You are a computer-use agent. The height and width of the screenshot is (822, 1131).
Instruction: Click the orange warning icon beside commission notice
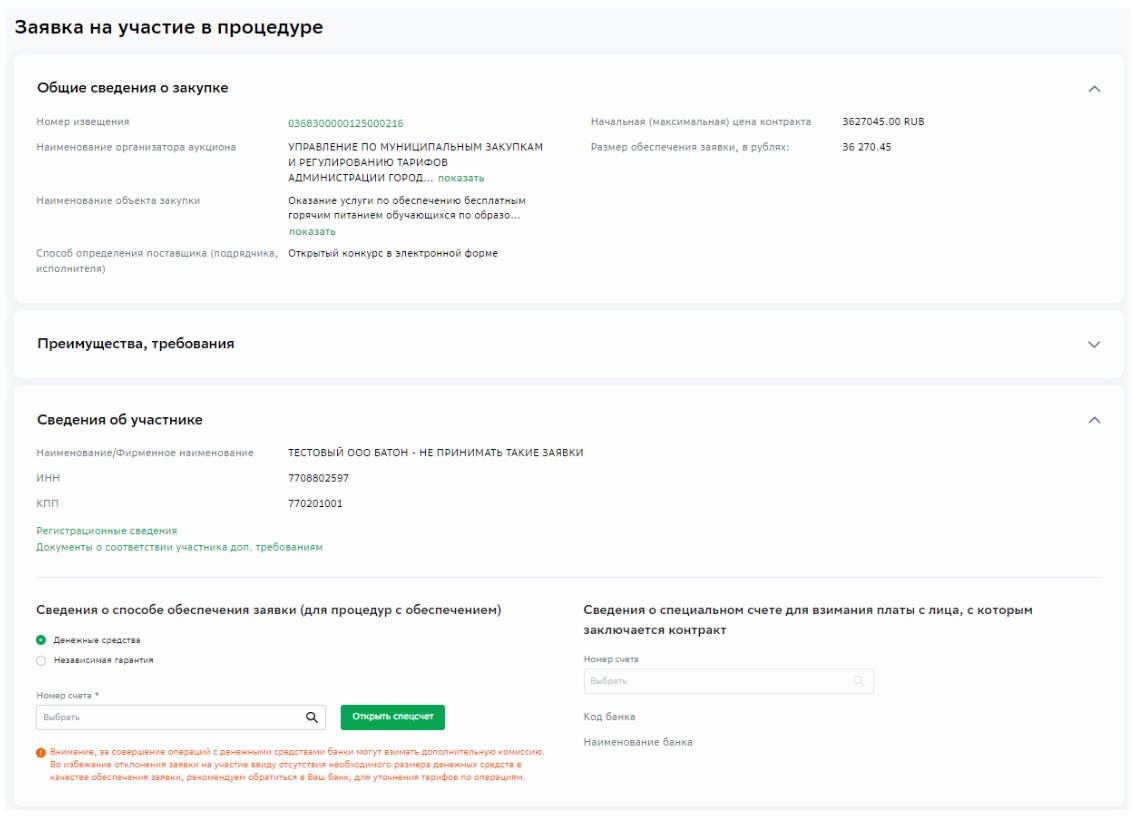pos(41,752)
